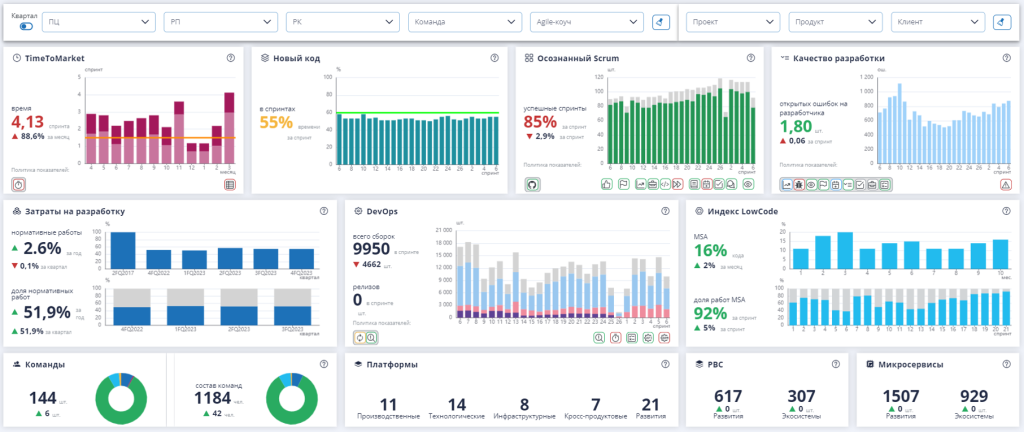This screenshot has height=432, width=1024.
Task: Click the 617 PBC Развития value
Action: click(728, 396)
